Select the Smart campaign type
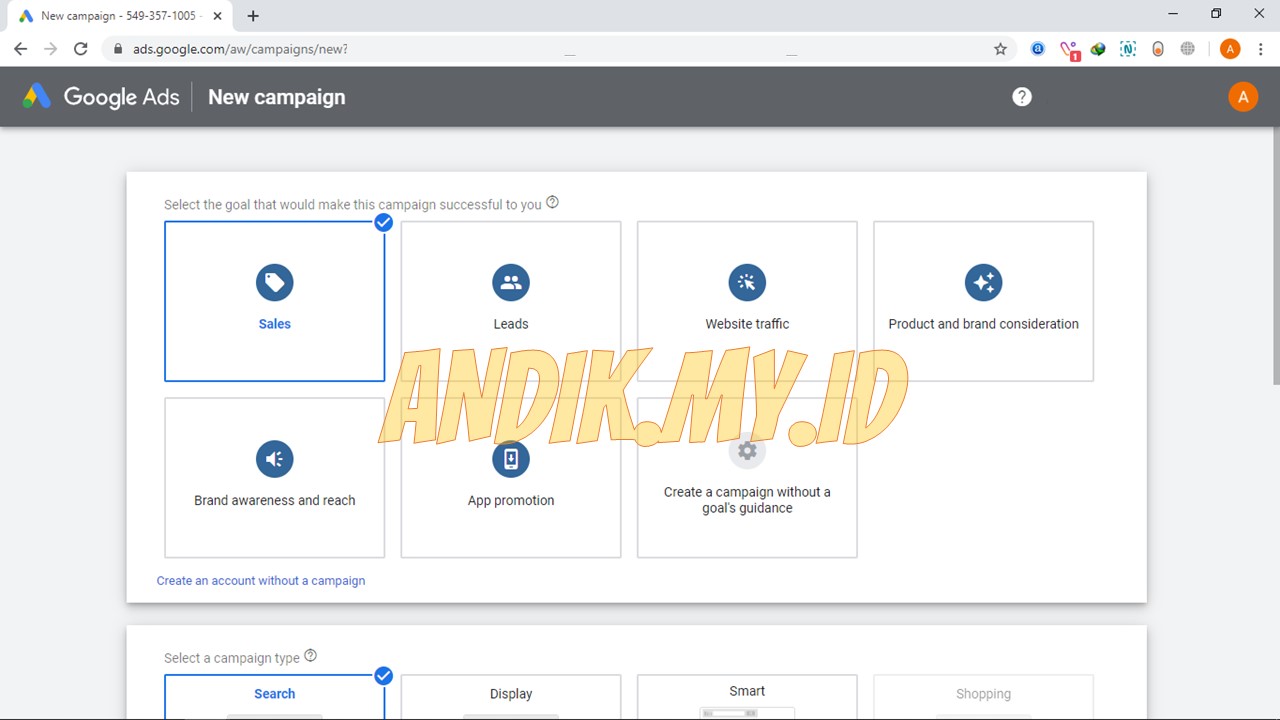The width and height of the screenshot is (1280, 720). [747, 697]
